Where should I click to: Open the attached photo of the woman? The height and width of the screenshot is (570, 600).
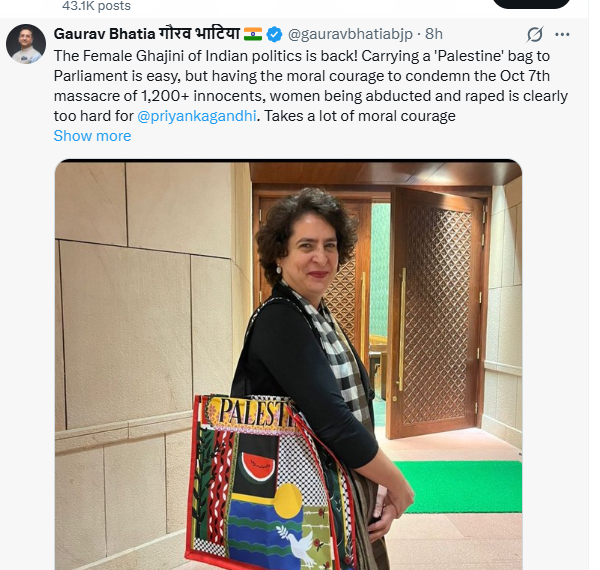[289, 365]
